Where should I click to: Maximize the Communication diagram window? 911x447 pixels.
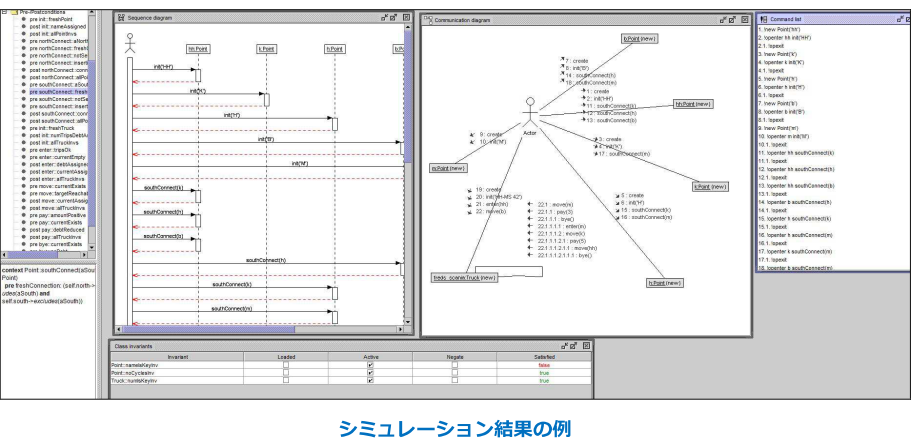[x=733, y=19]
